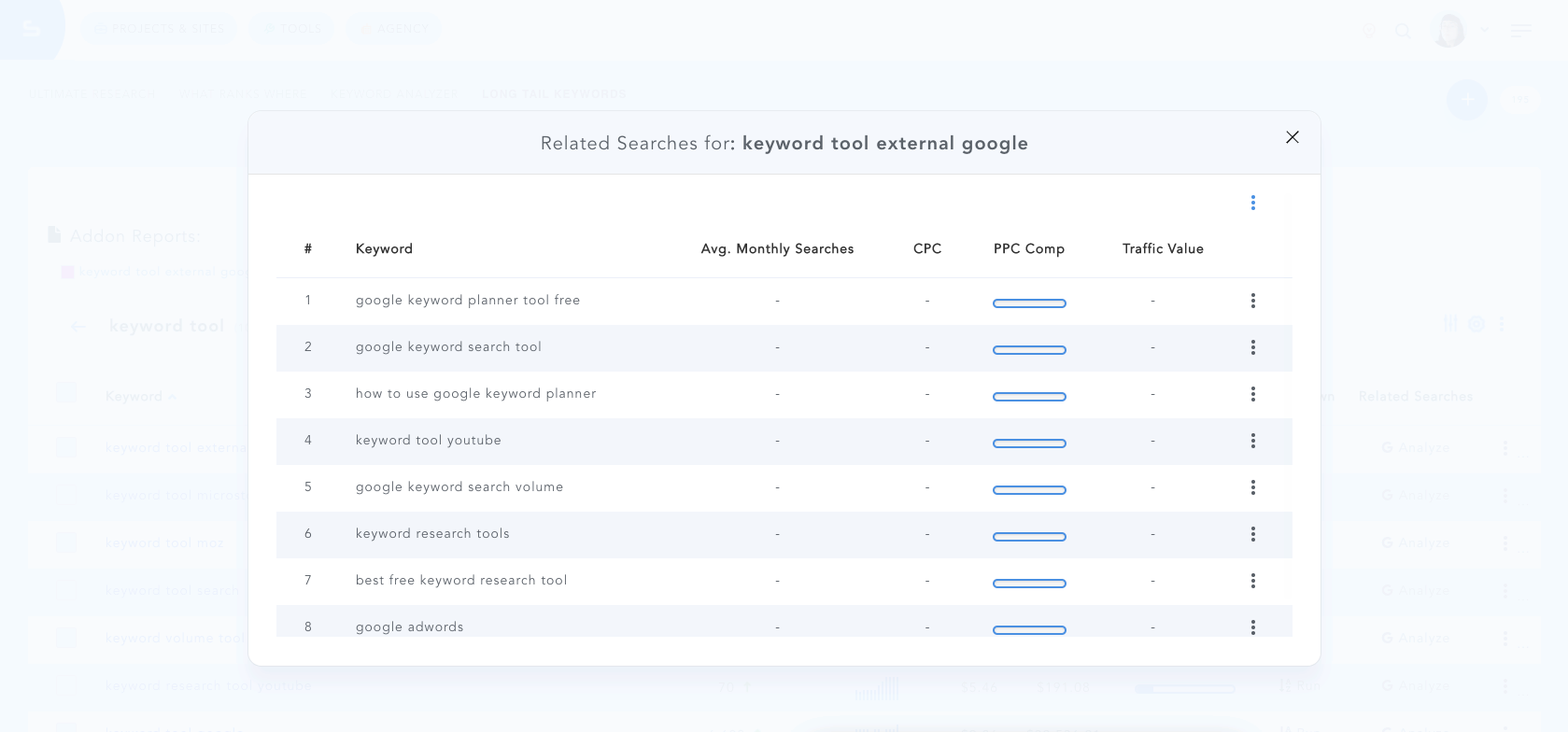The image size is (1568, 732).
Task: Click the location pin icon in top bar
Action: coord(1369,31)
